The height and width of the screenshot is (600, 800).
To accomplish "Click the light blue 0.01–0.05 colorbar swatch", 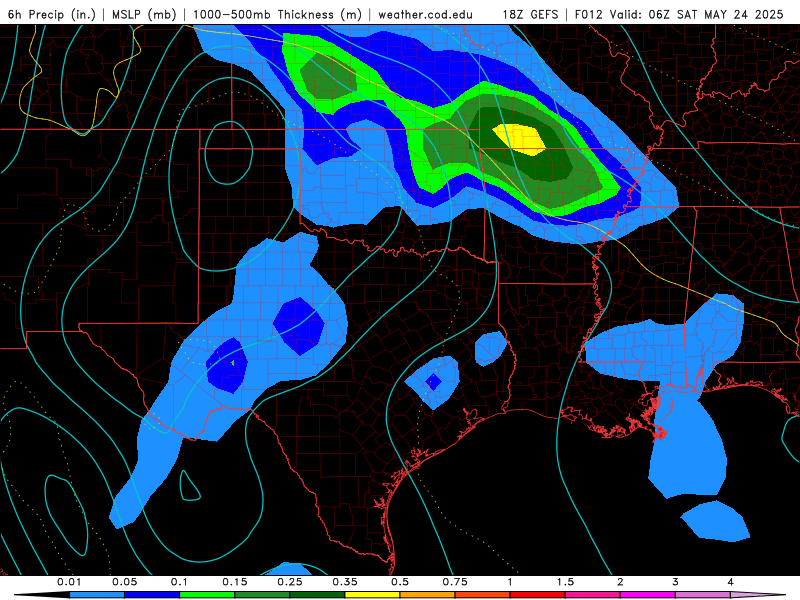I will pyautogui.click(x=97, y=595).
